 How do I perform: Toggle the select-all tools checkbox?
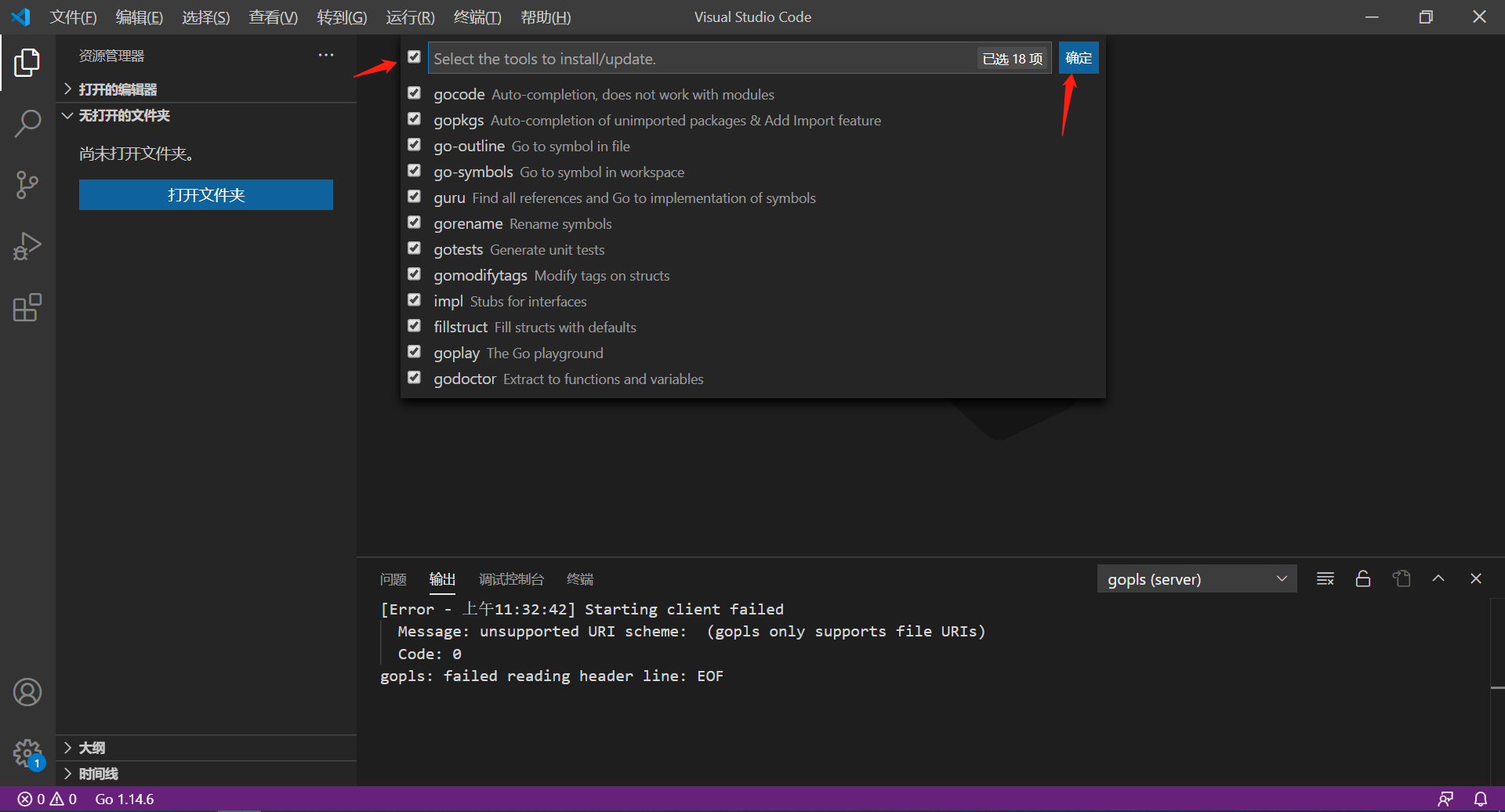coord(414,56)
